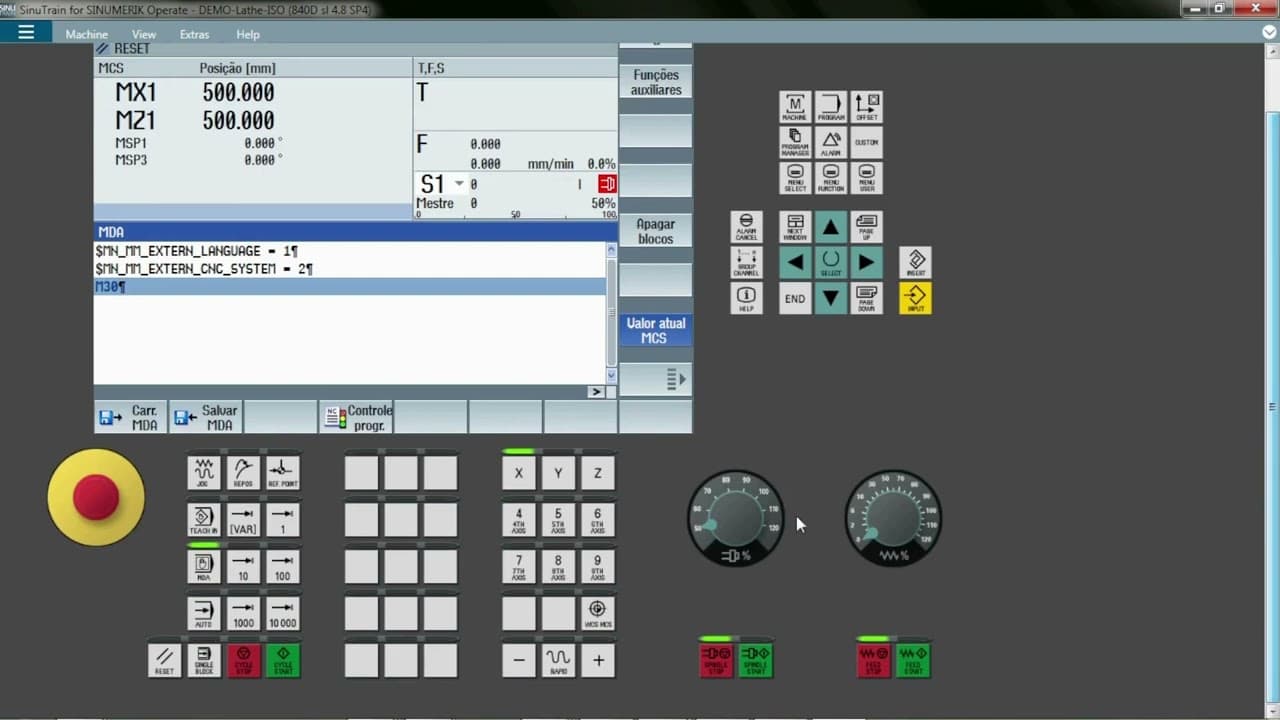Image resolution: width=1280 pixels, height=720 pixels.
Task: Open the Extras menu
Action: coord(195,34)
